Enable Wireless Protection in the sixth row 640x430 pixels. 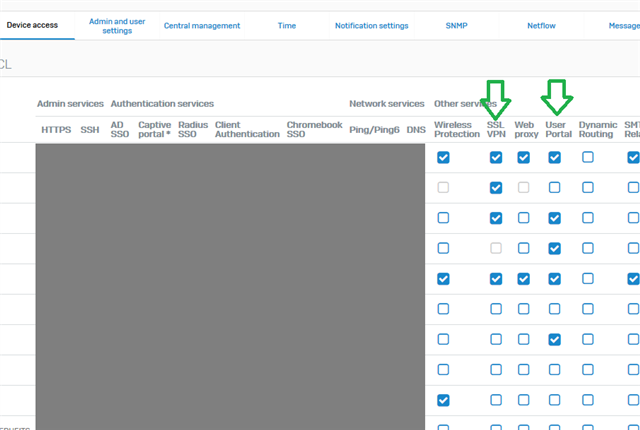[x=443, y=309]
